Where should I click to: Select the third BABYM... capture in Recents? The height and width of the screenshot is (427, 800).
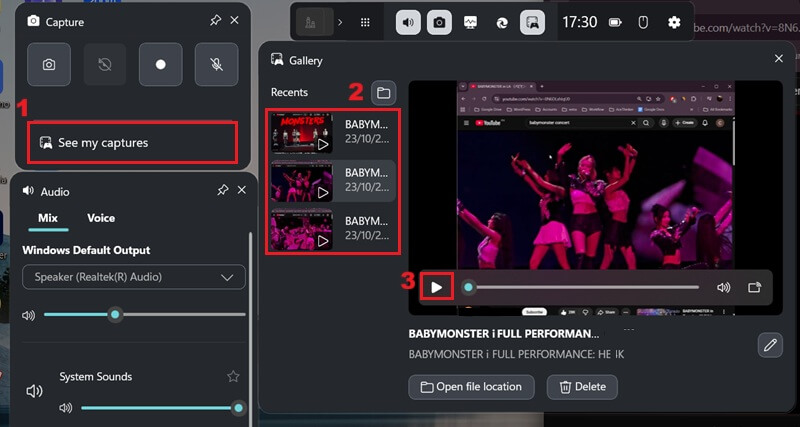(333, 229)
